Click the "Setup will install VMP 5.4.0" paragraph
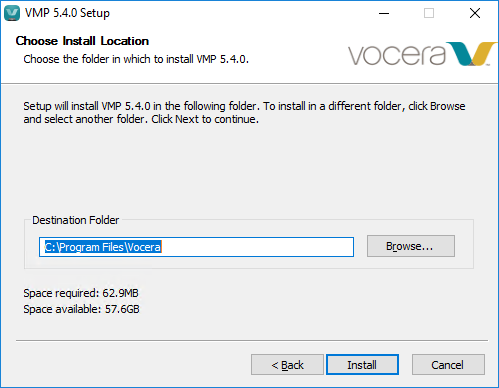499x388 pixels. [x=244, y=112]
